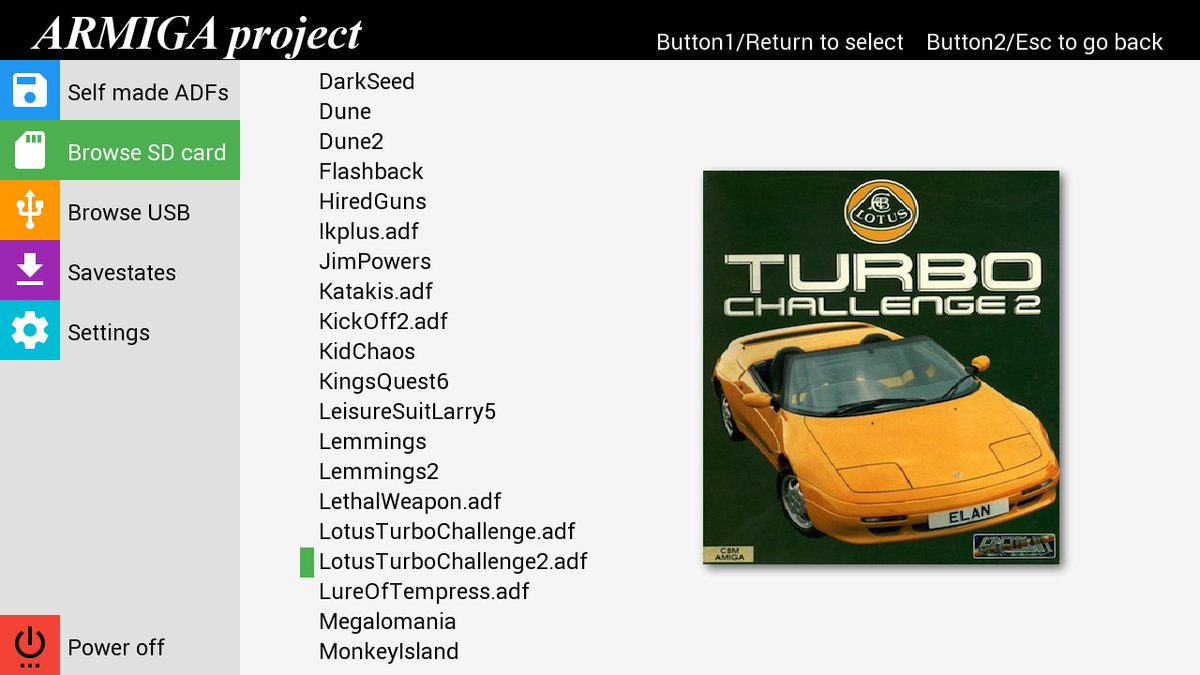Click the Button1/Return to select hint

tap(780, 42)
